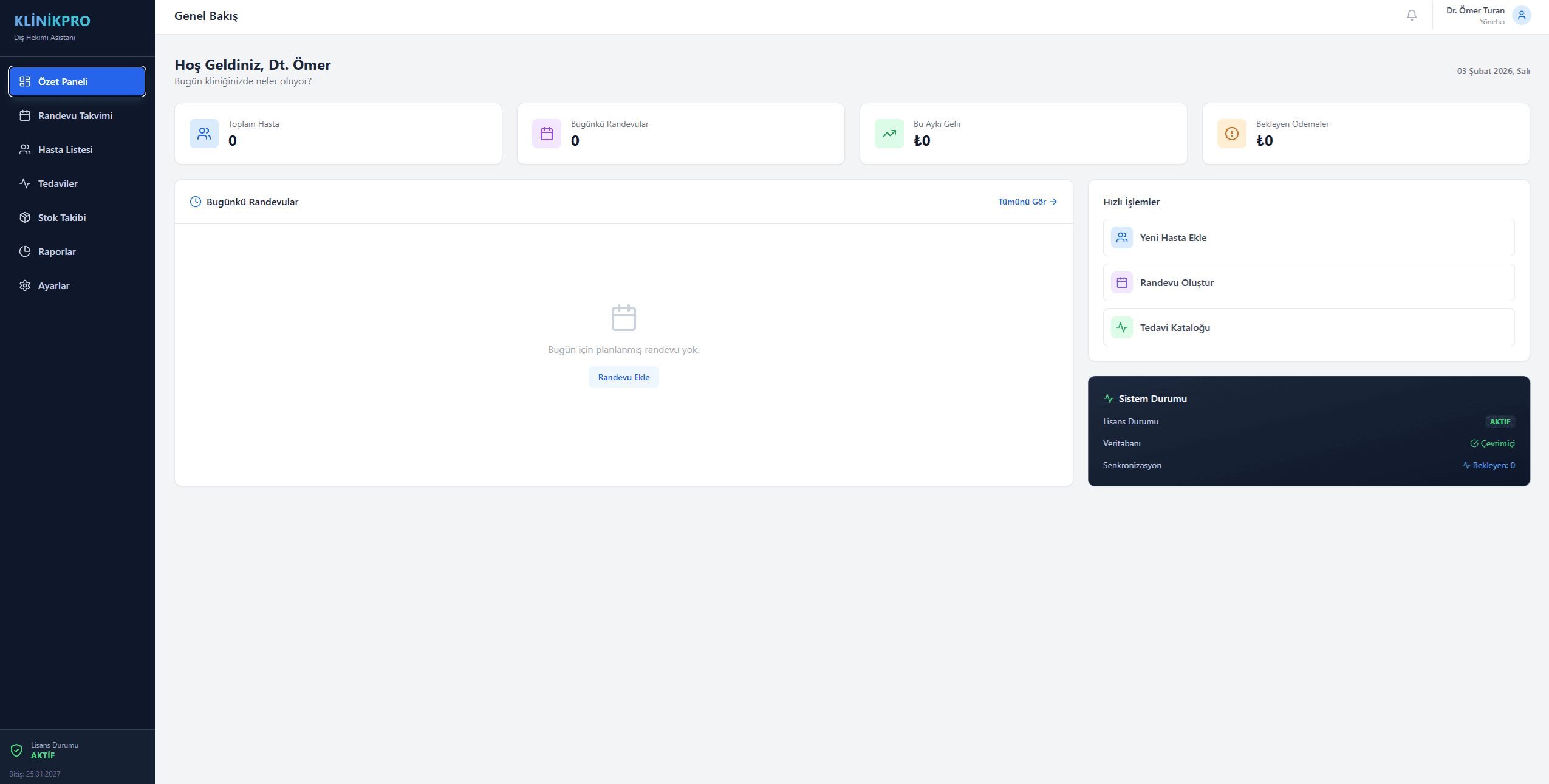Click the clock icon beside Bugünkü Randevular heading
The image size is (1549, 784).
click(196, 202)
